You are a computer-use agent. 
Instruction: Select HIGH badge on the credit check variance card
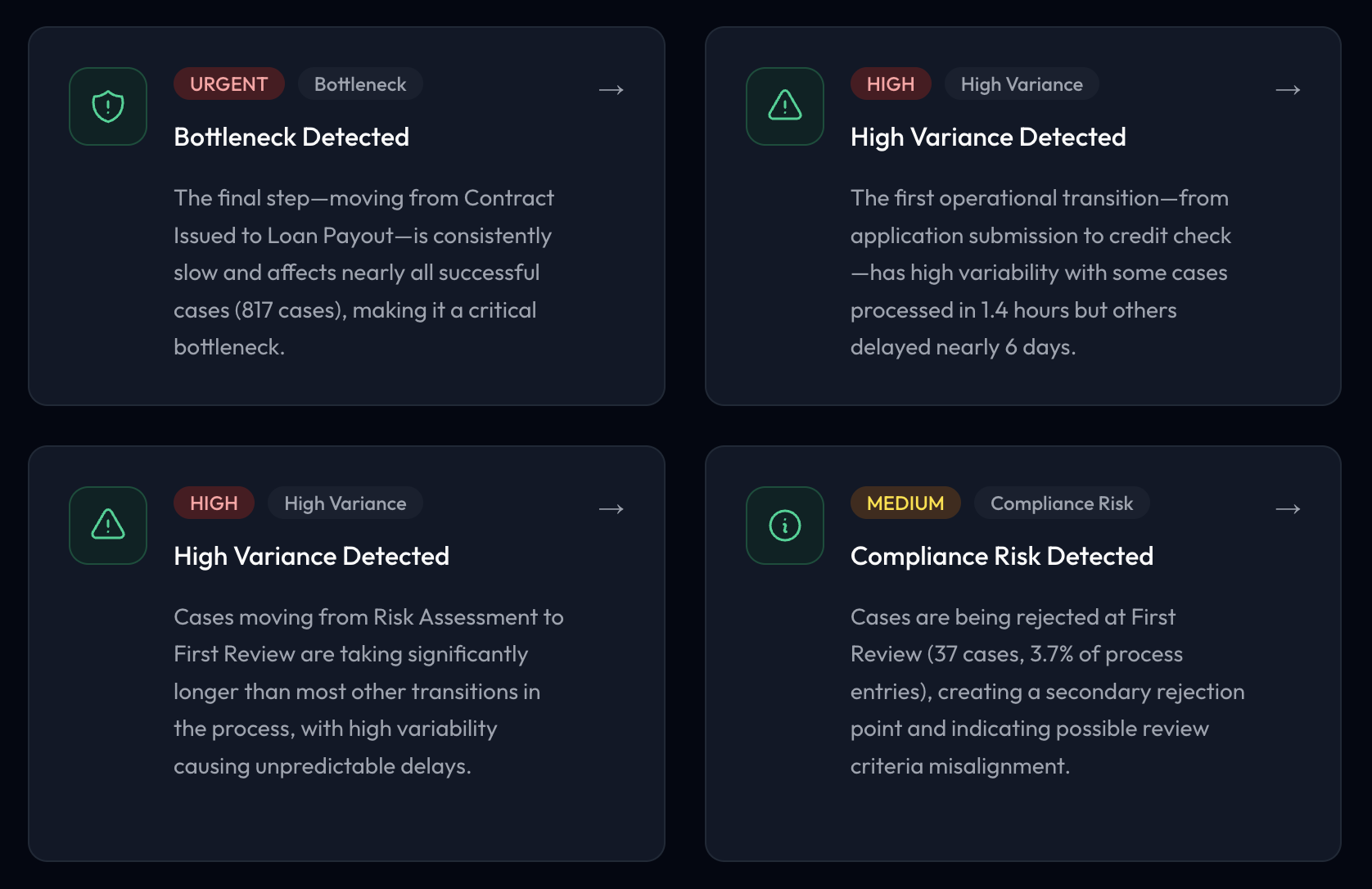[x=890, y=84]
